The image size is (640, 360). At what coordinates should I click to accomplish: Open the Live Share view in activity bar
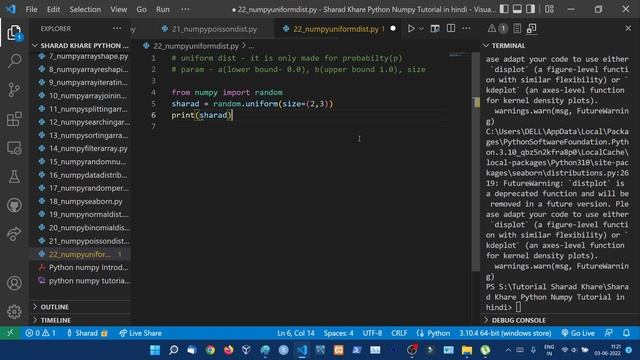[14, 234]
